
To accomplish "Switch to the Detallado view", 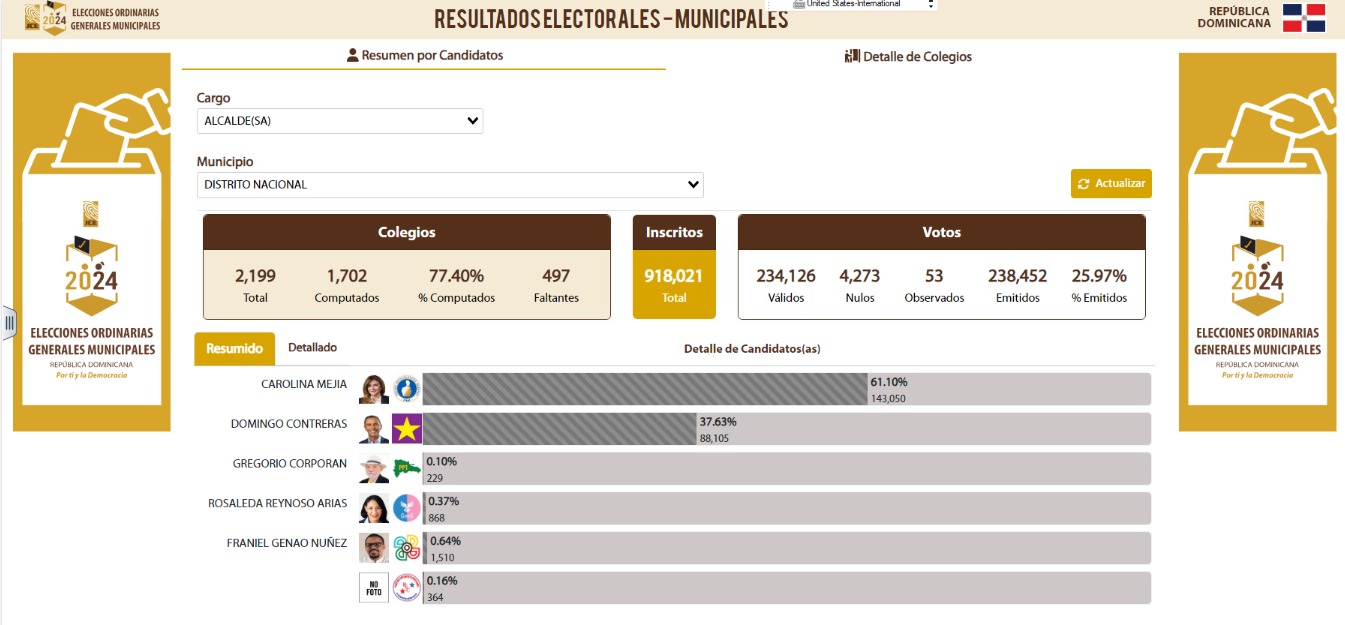I will pyautogui.click(x=312, y=348).
